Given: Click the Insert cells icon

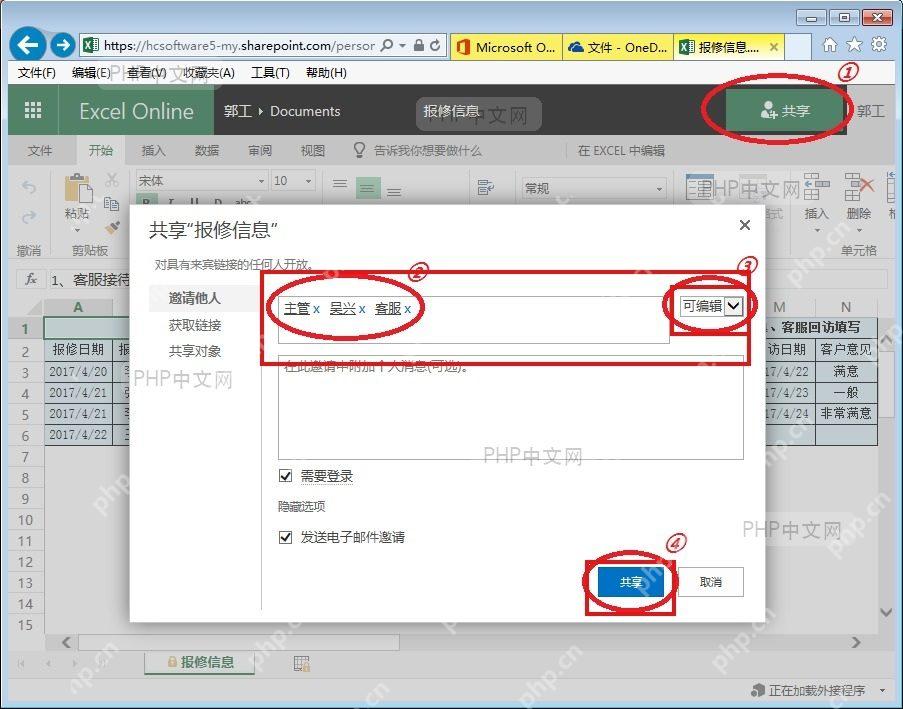Looking at the screenshot, I should [817, 187].
